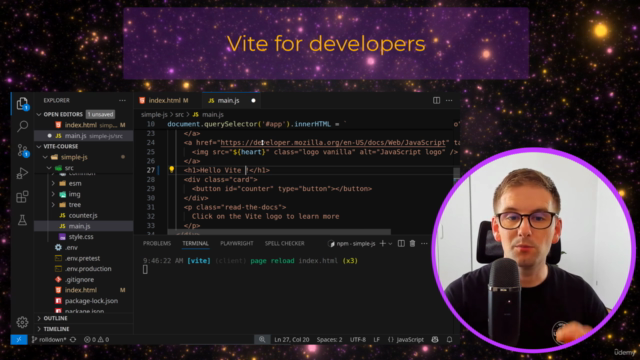Collapse the OPEN EDITORS section
The height and width of the screenshot is (360, 640).
[39, 114]
